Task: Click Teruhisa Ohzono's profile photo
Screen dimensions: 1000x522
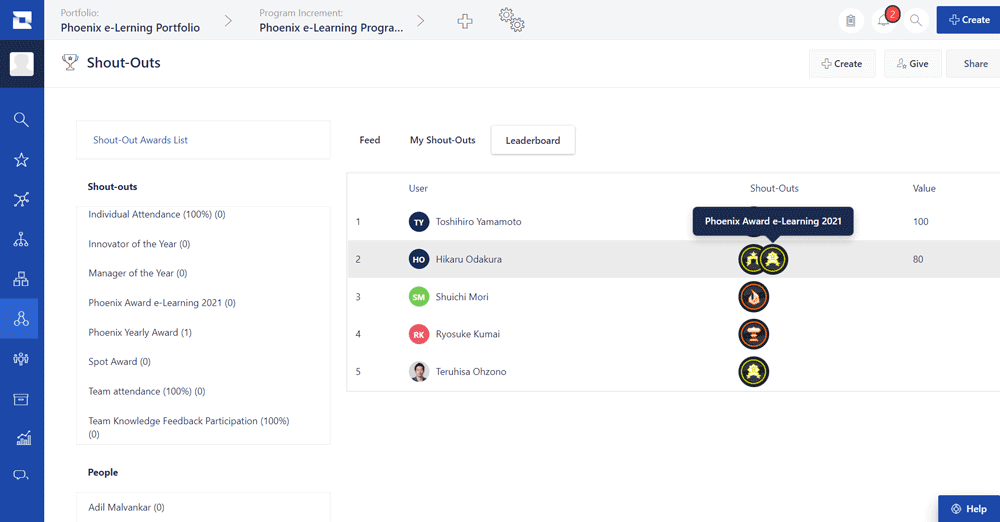Action: click(418, 371)
